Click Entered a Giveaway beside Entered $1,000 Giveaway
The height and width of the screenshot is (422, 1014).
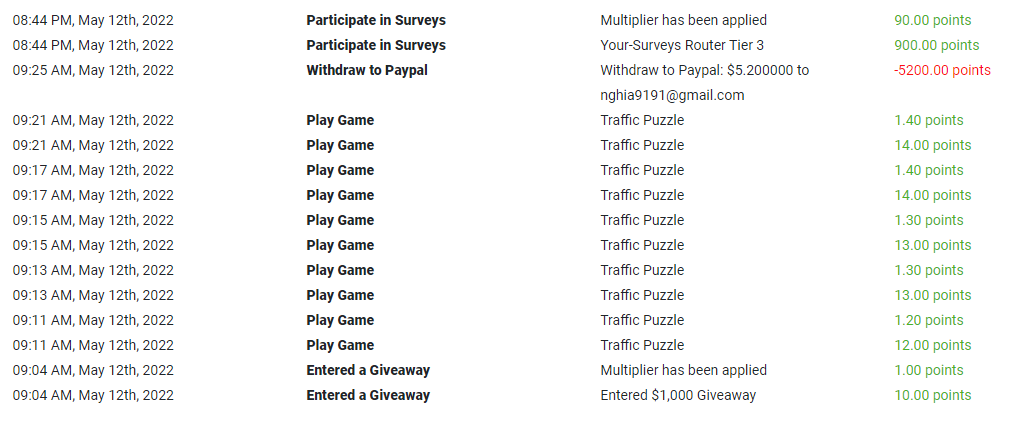click(368, 395)
